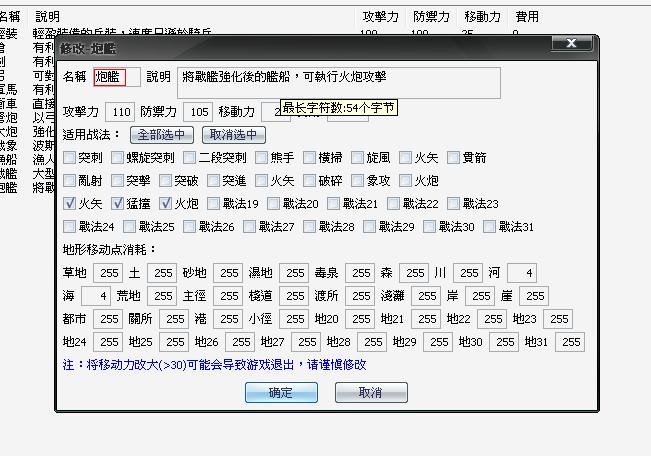Screen dimensions: 651x456
Task: Click the 河 field showing 4
Action: (522, 273)
